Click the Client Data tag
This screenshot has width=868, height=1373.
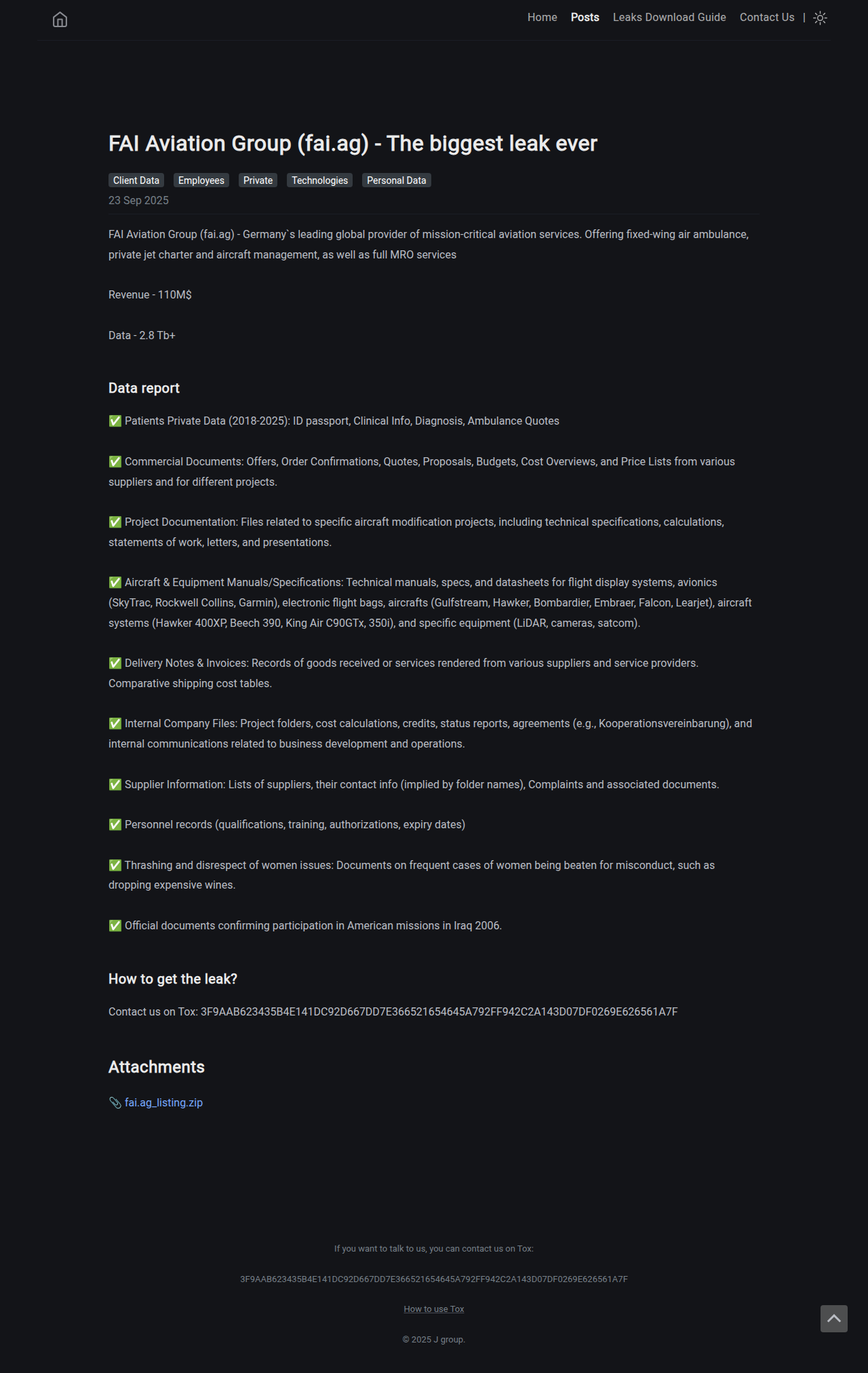[136, 180]
